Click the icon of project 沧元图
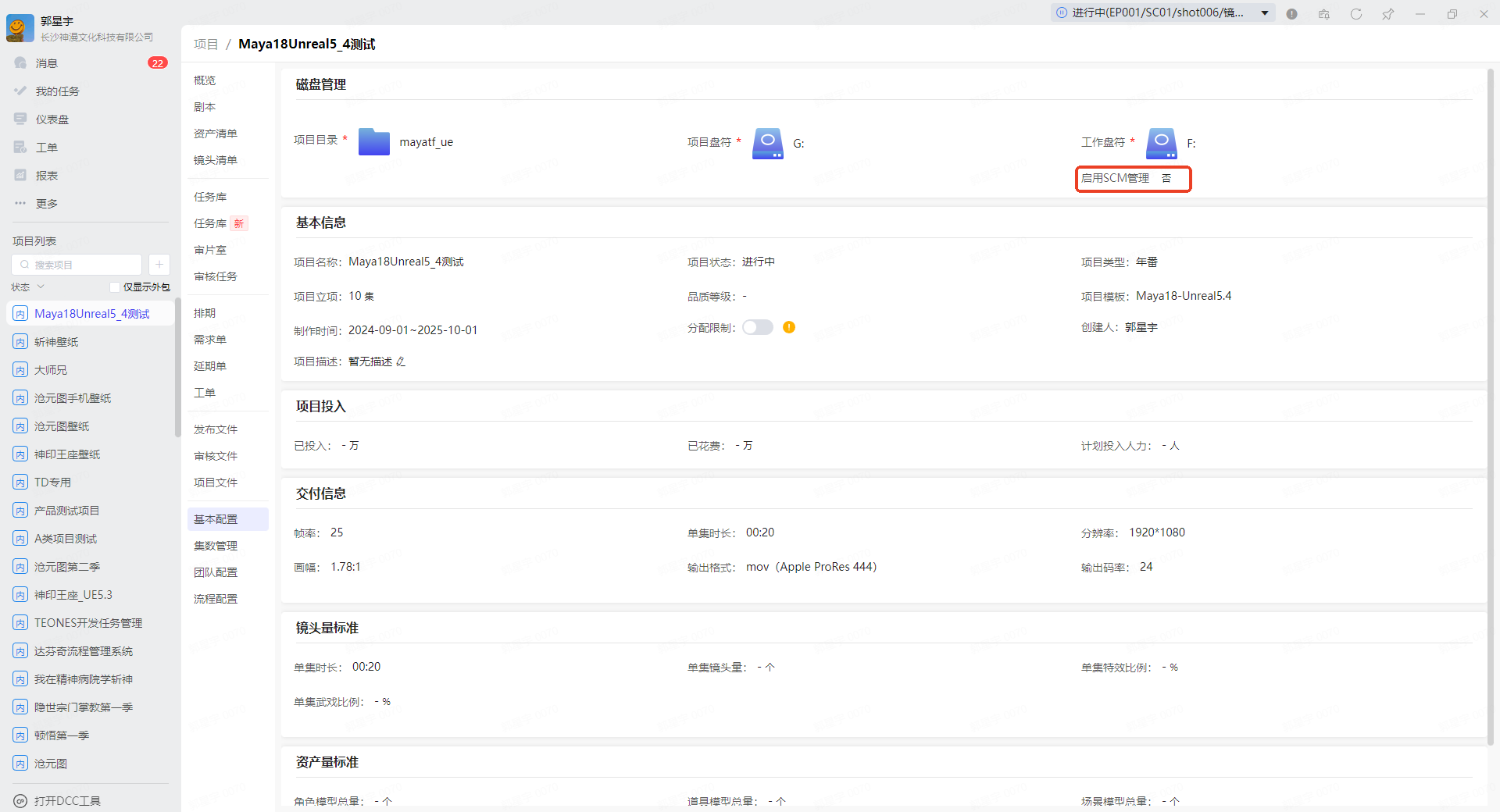 [x=20, y=764]
